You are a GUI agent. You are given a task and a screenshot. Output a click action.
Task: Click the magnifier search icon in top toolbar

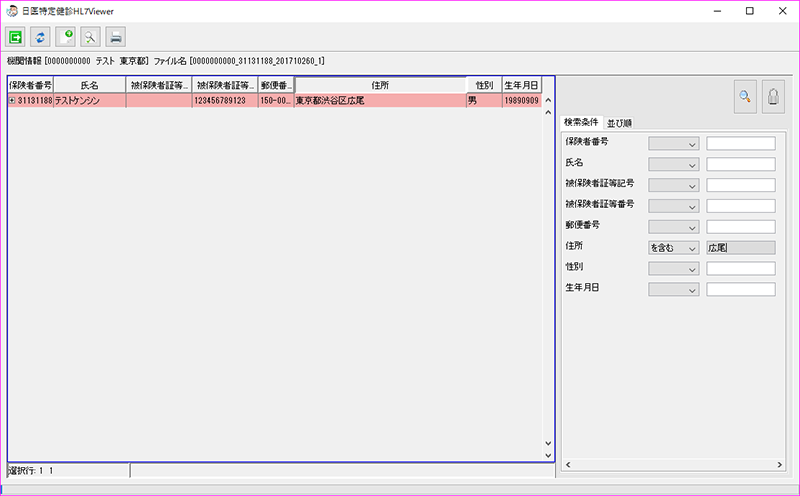tap(91, 37)
